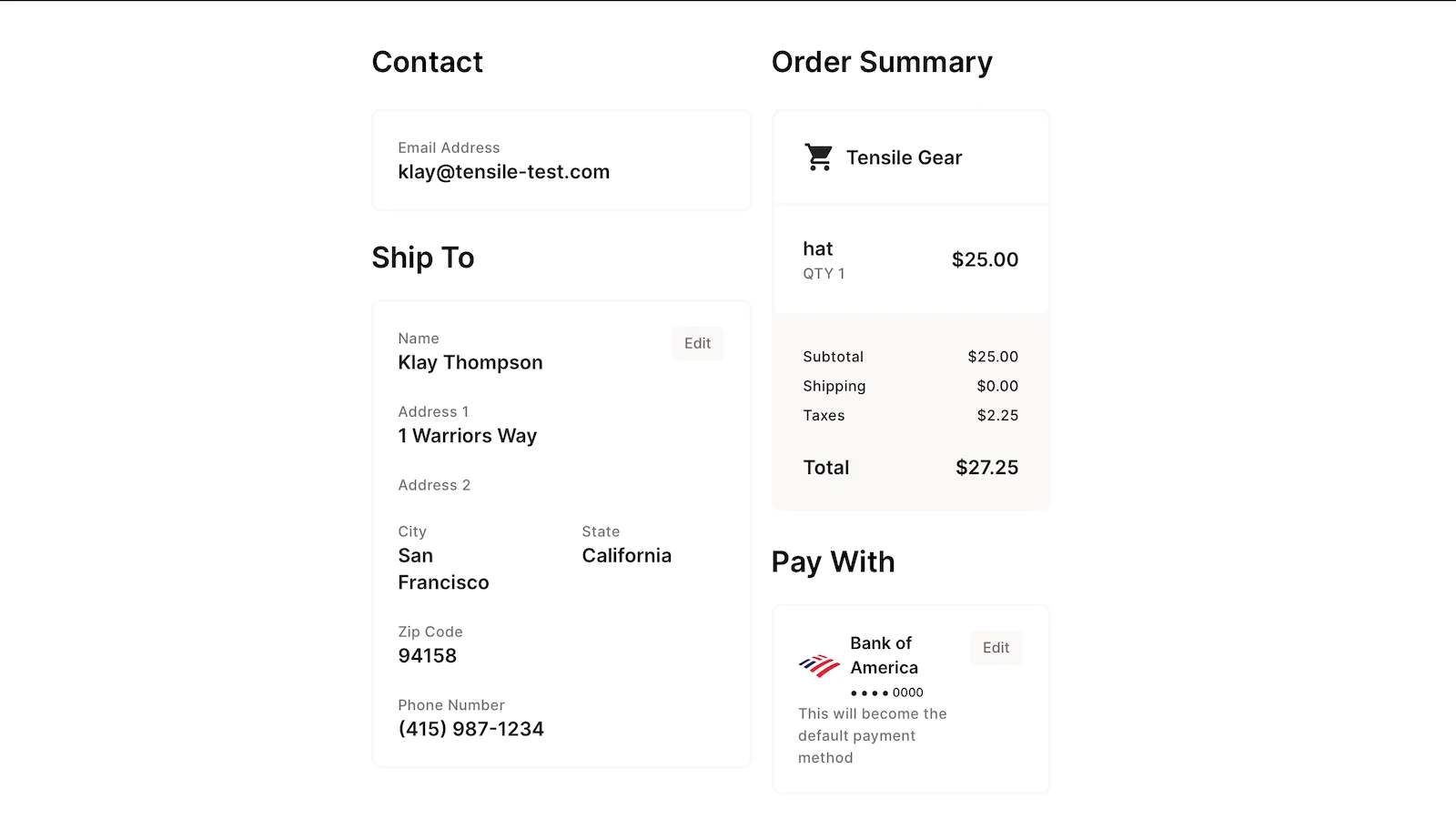Click the default payment method notice

[x=873, y=735]
